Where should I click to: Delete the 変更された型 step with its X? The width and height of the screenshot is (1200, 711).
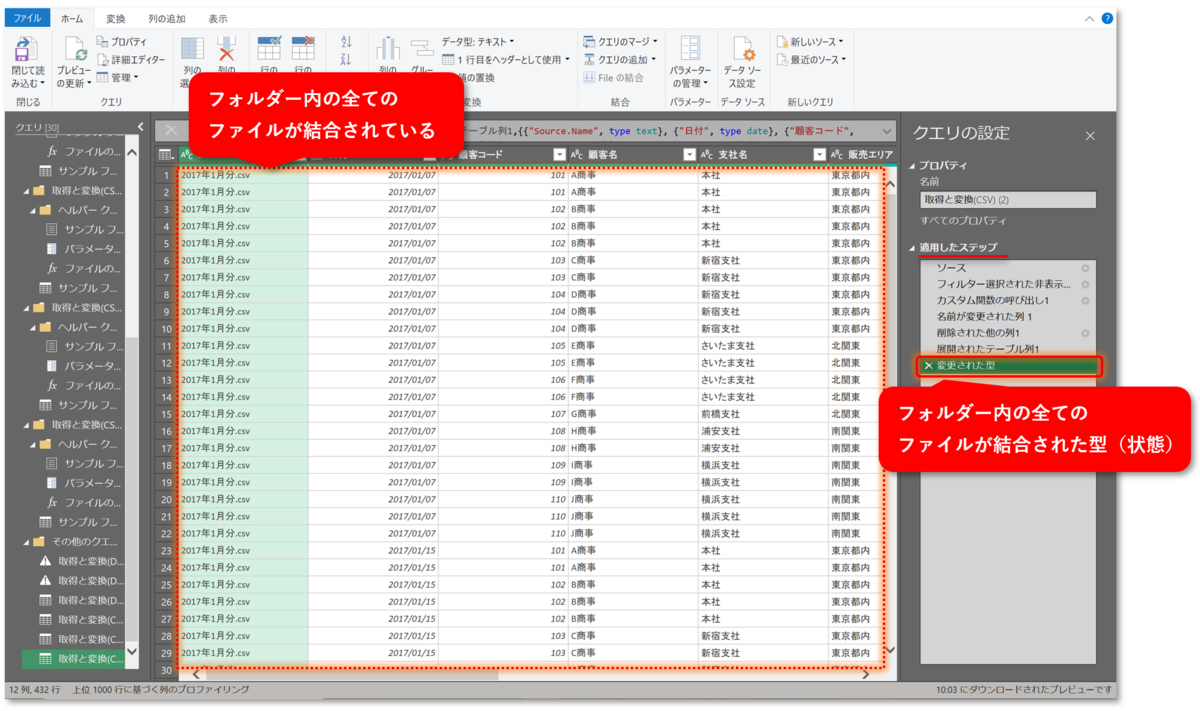928,366
